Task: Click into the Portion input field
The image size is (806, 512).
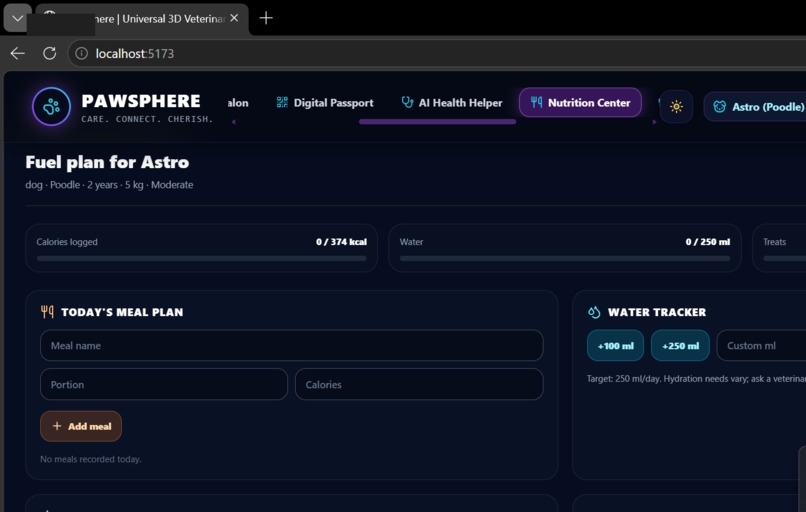Action: pos(164,384)
